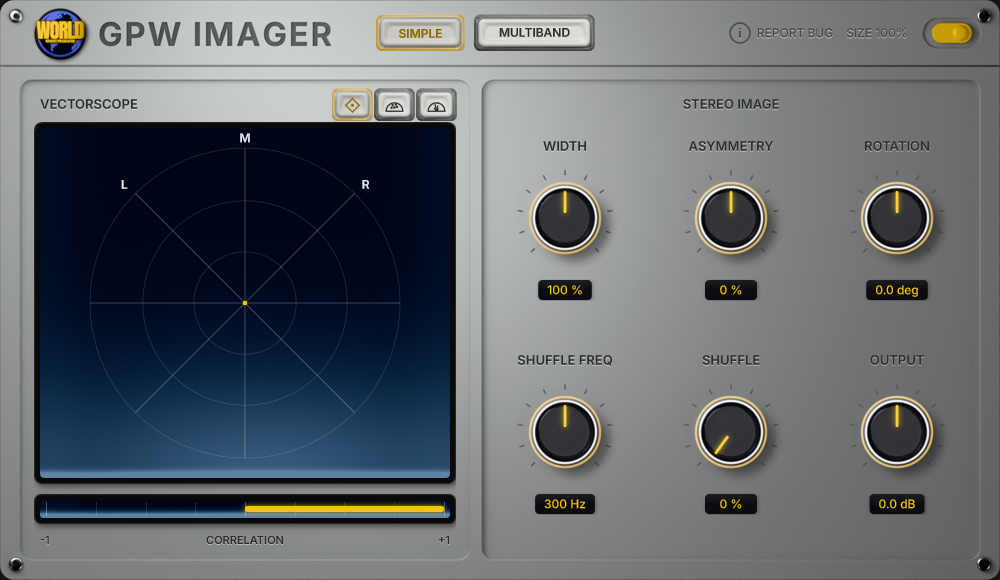Open the REPORT BUG link
The height and width of the screenshot is (580, 1000).
point(795,33)
